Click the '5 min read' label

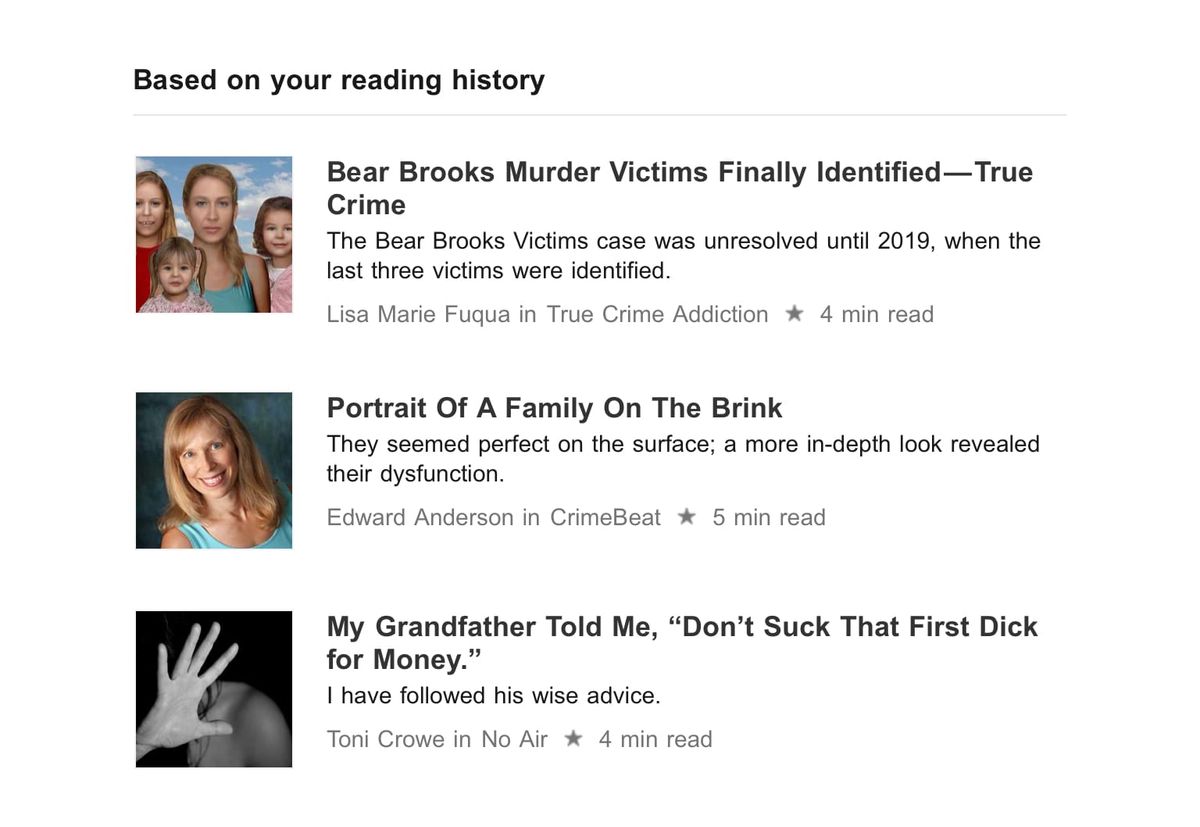[769, 517]
